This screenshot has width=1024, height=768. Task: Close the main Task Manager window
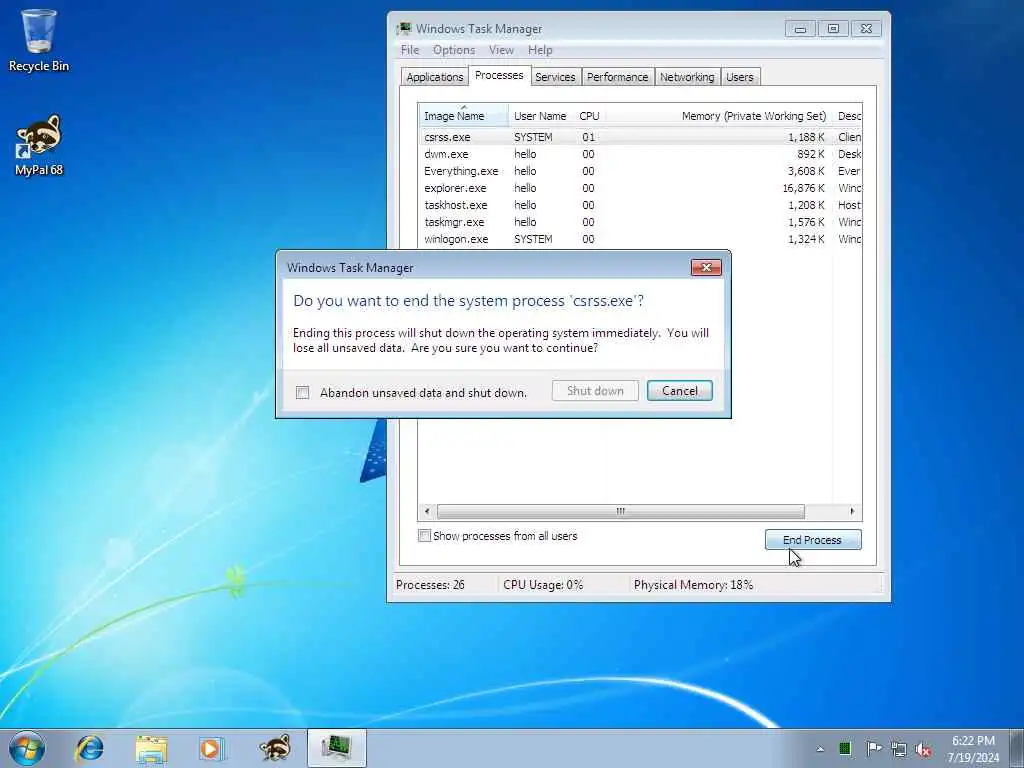click(867, 29)
